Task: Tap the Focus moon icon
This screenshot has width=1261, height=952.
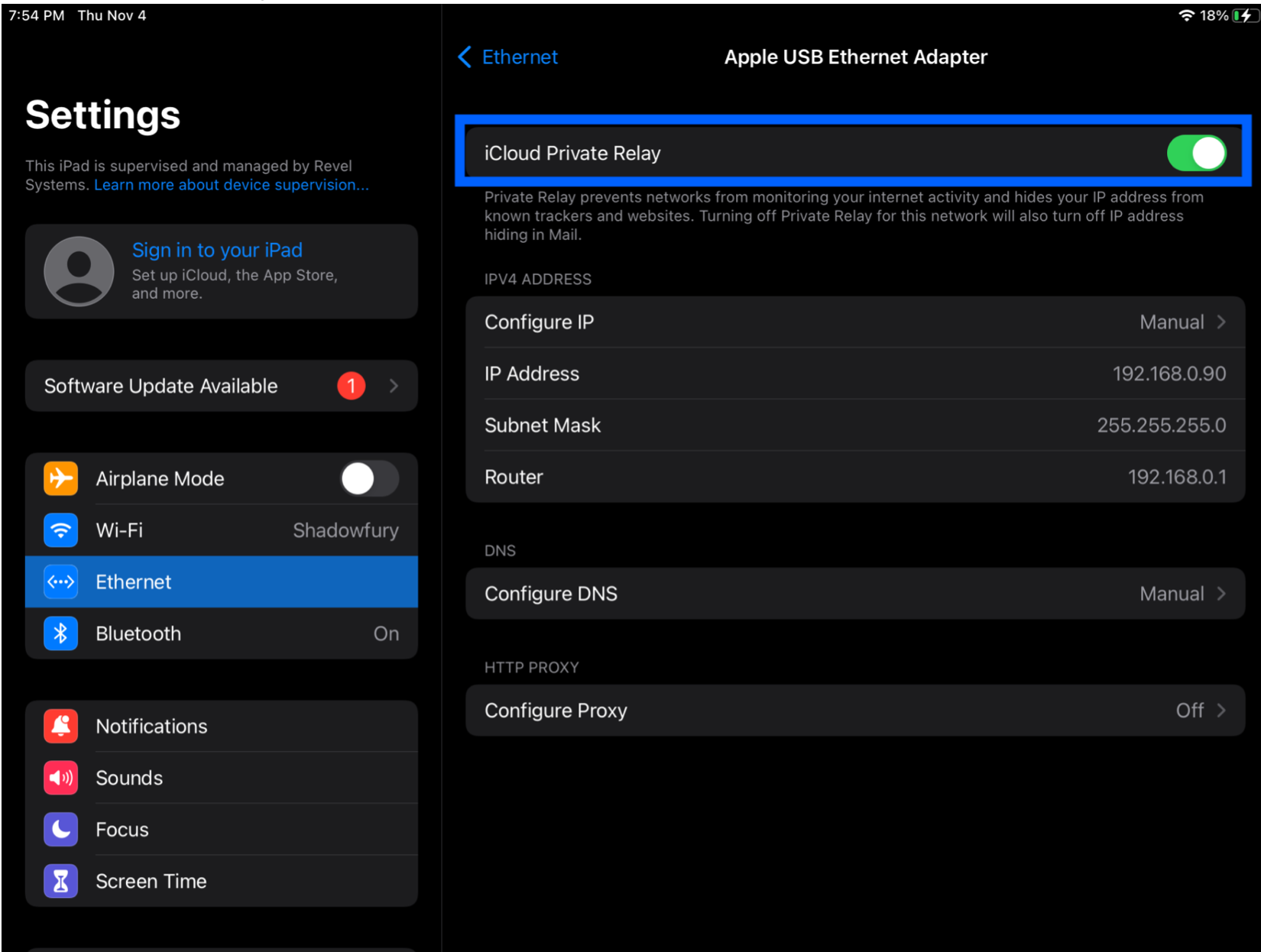Action: (60, 830)
